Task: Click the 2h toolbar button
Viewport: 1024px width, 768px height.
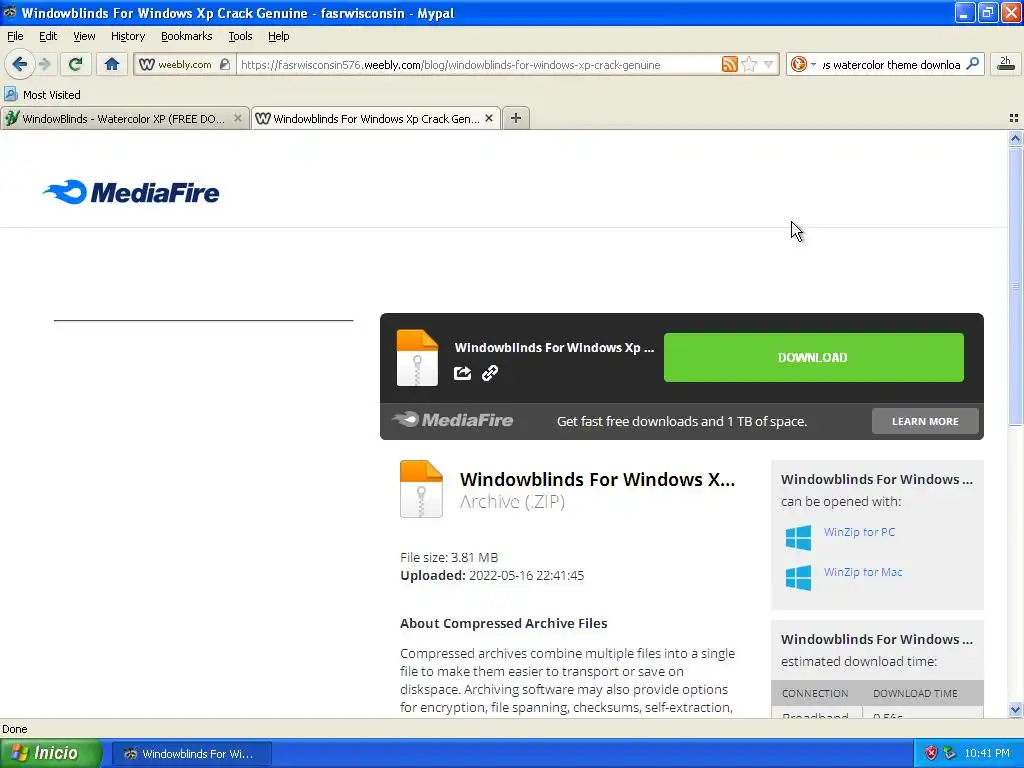Action: (x=1005, y=64)
